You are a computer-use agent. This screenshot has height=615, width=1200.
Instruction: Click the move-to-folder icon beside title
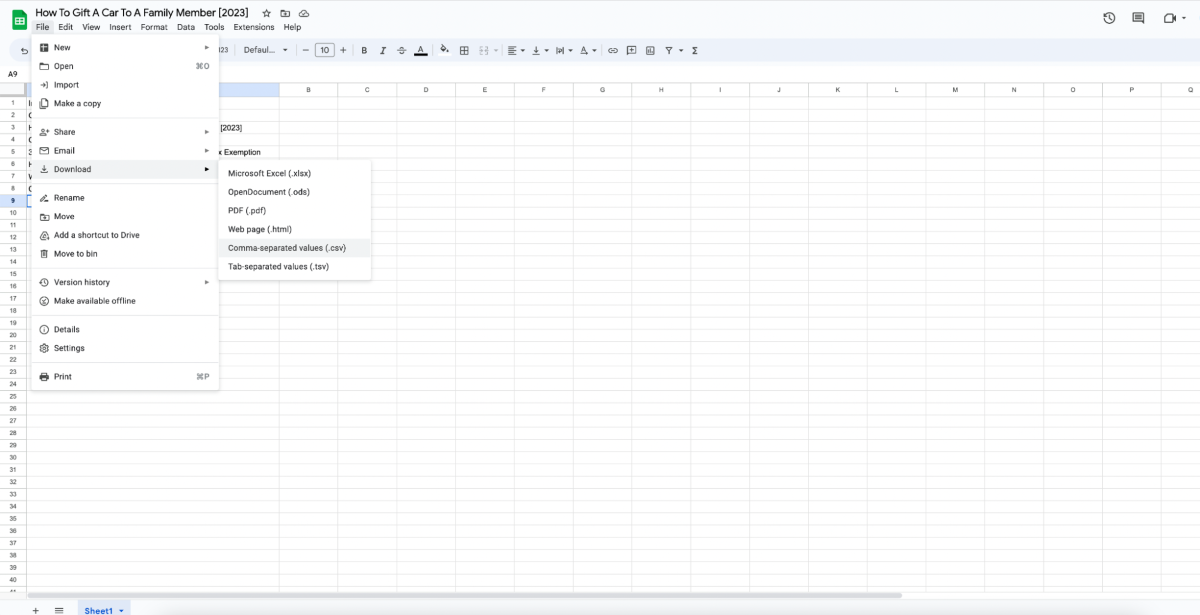tap(285, 13)
